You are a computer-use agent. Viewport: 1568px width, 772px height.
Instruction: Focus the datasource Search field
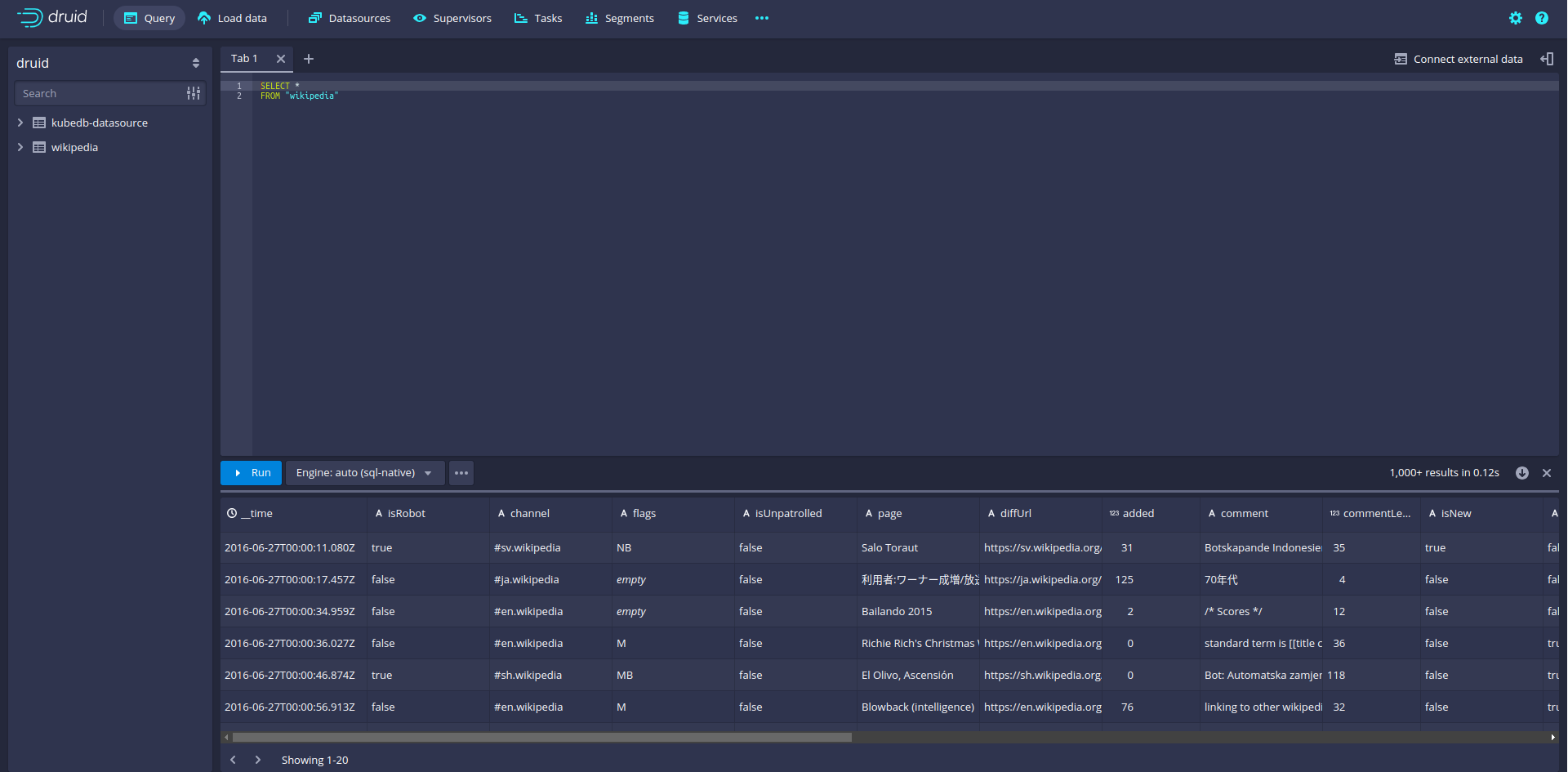tap(98, 94)
